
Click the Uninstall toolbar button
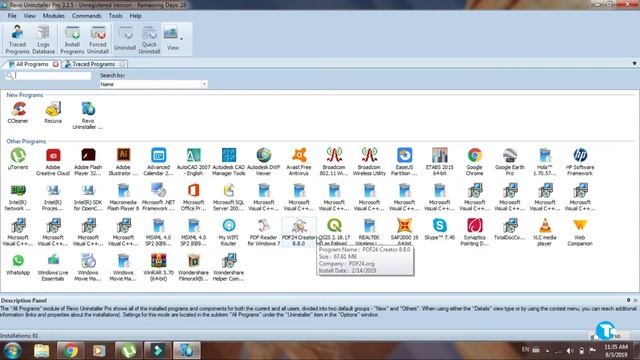(125, 40)
